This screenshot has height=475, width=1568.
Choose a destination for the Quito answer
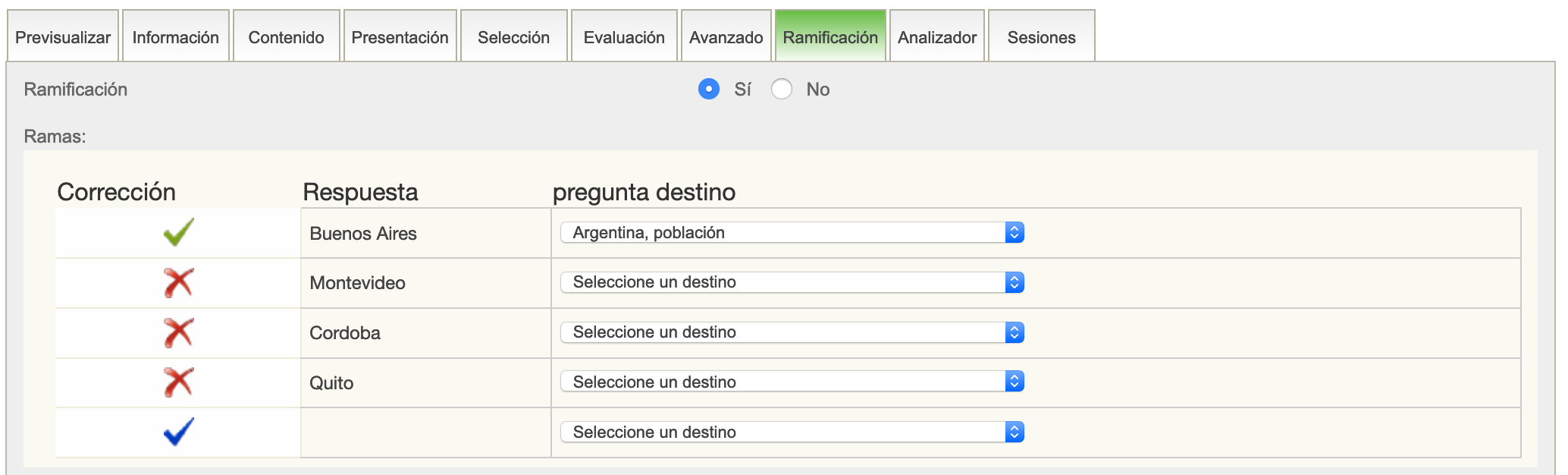pos(792,382)
